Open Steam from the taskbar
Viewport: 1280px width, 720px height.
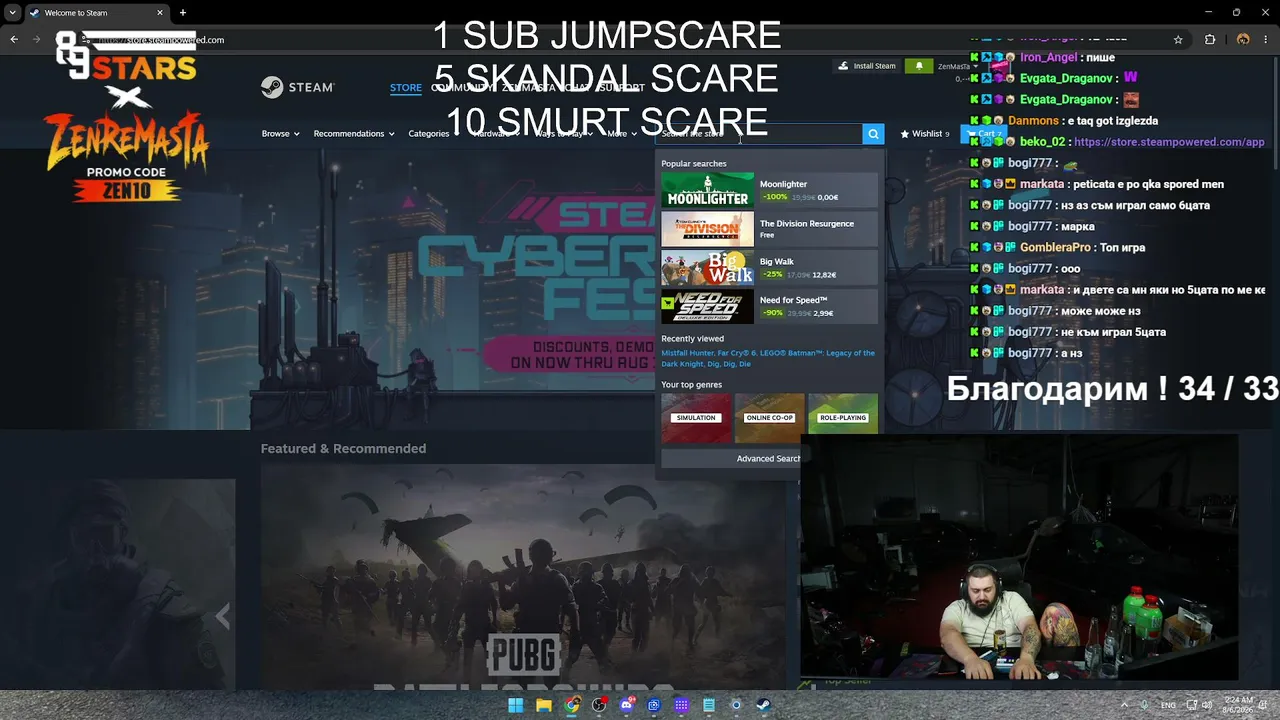coord(764,705)
